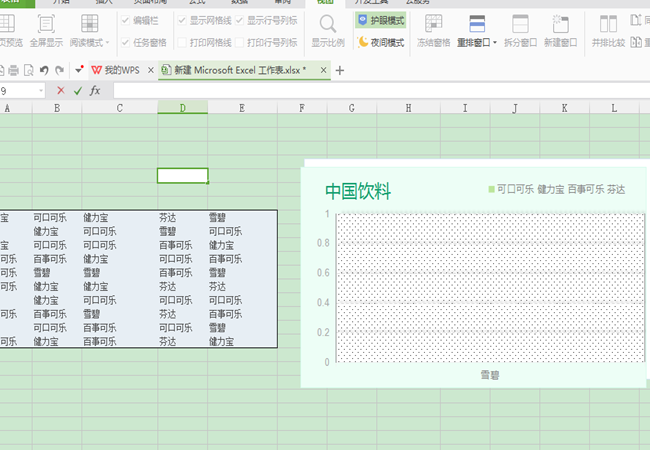Viewport: 650px width, 450px height.
Task: Select column header J
Action: click(515, 108)
